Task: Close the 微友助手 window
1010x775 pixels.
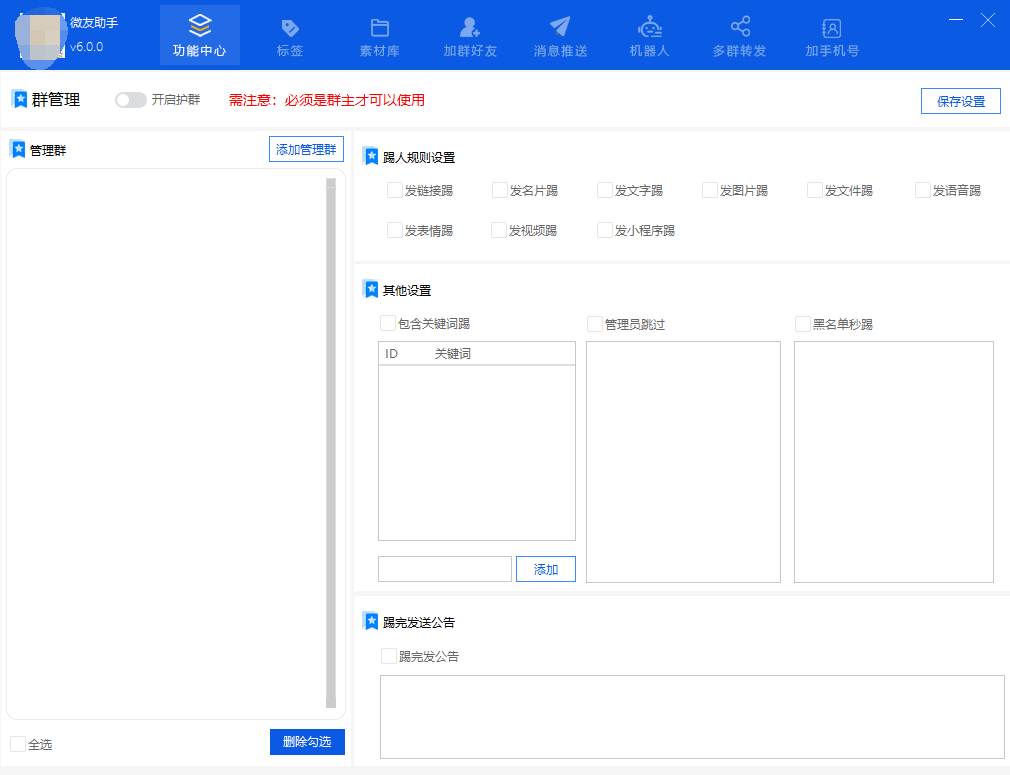Action: (x=987, y=20)
